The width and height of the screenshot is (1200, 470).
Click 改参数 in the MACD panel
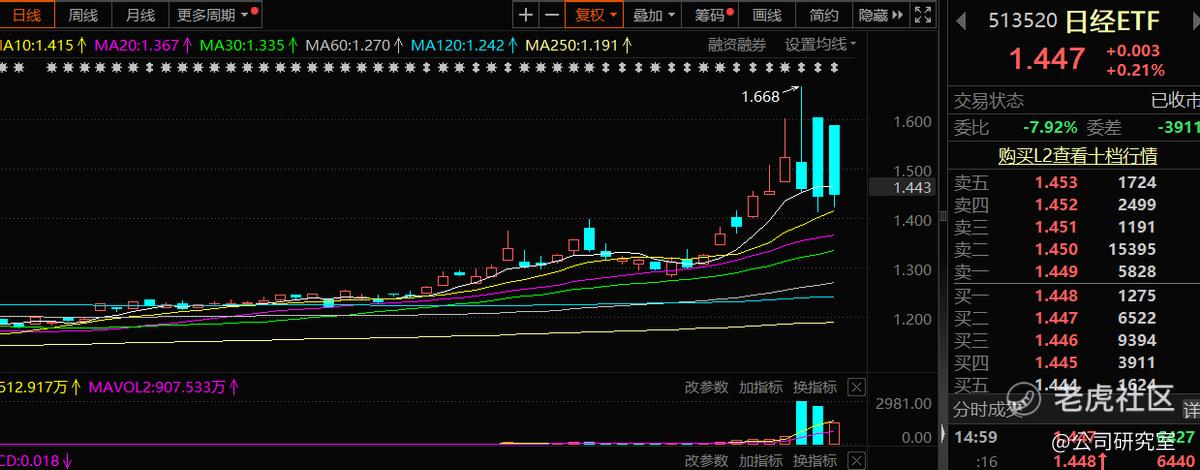[x=706, y=460]
